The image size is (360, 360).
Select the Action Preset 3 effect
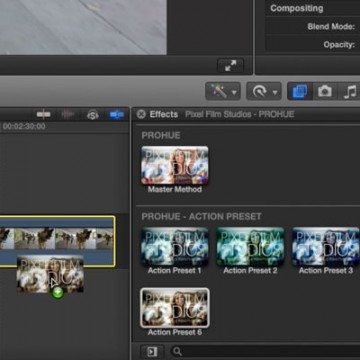pos(326,247)
